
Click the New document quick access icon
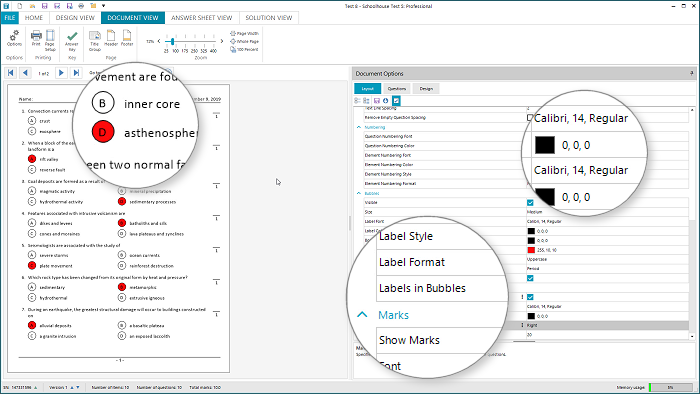20,6
